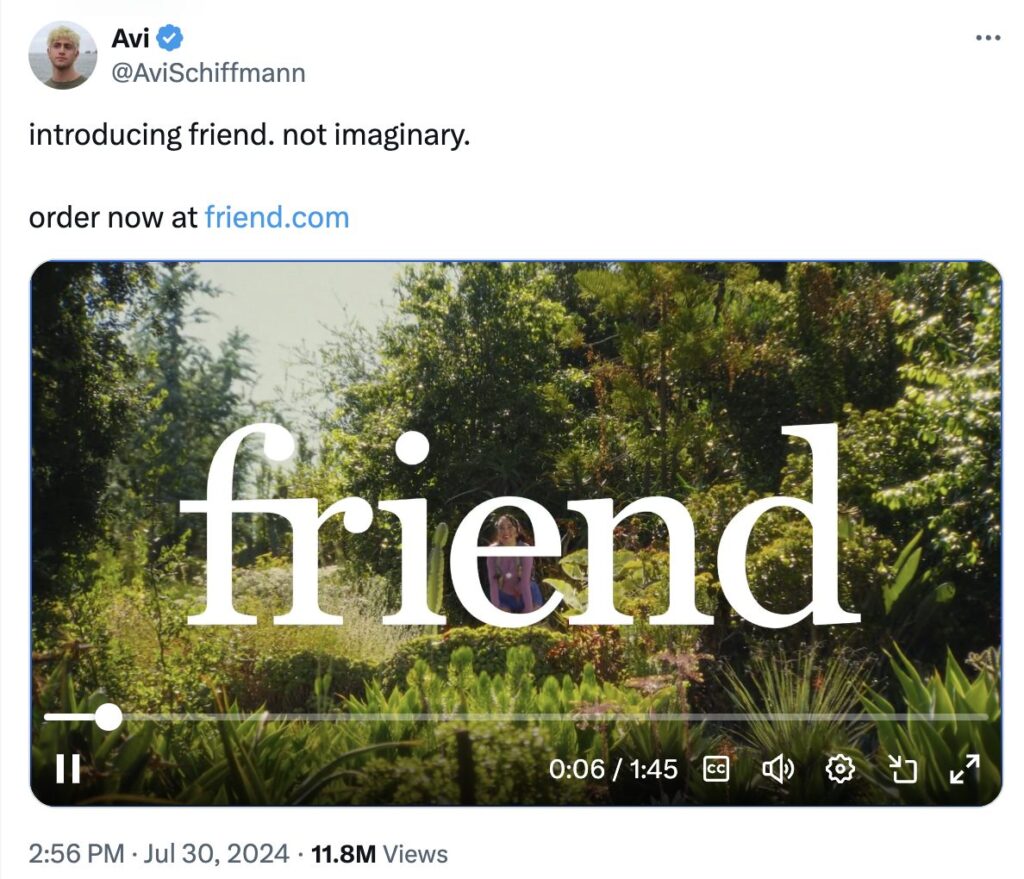Seek by clicking the unplayed progress bar
1024x879 pixels.
(x=550, y=717)
